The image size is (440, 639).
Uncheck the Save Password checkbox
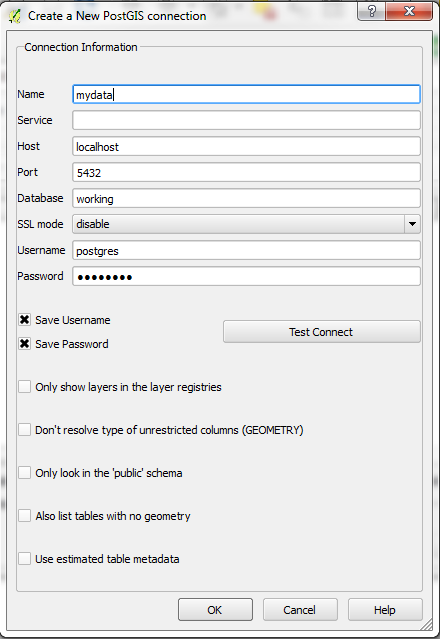(x=24, y=344)
